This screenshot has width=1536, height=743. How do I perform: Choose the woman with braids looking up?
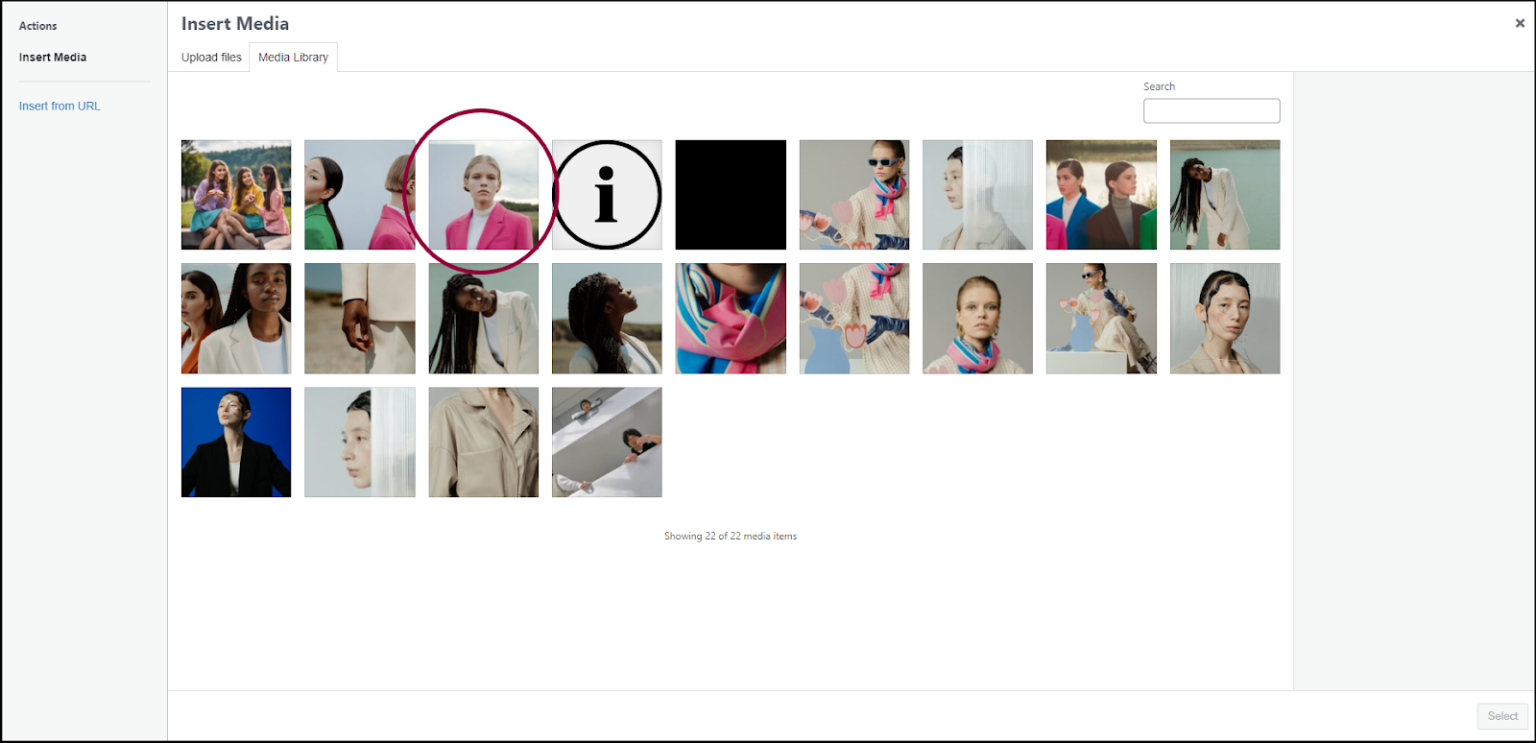click(x=607, y=318)
